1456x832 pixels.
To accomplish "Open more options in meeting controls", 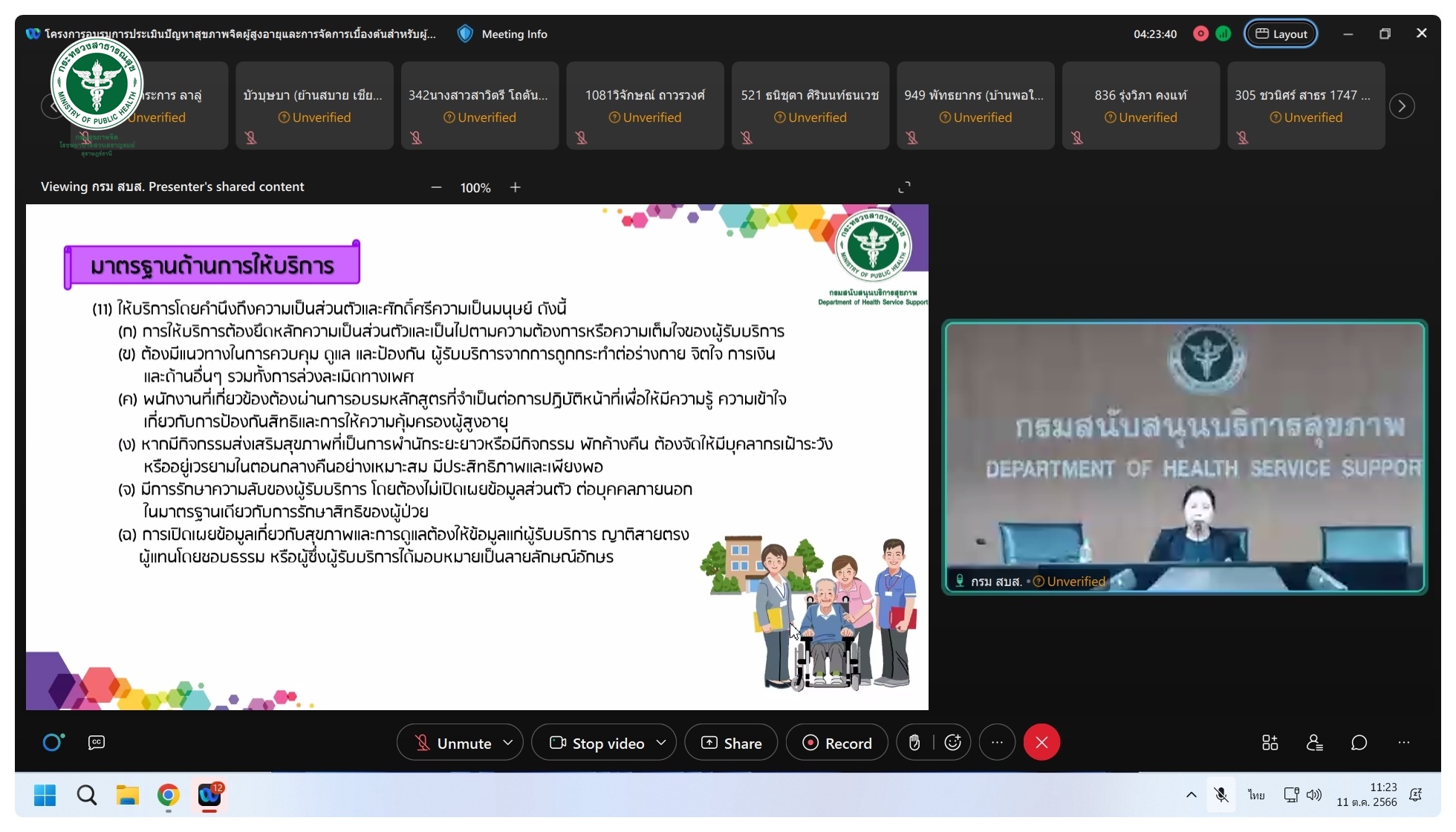I will tap(997, 743).
